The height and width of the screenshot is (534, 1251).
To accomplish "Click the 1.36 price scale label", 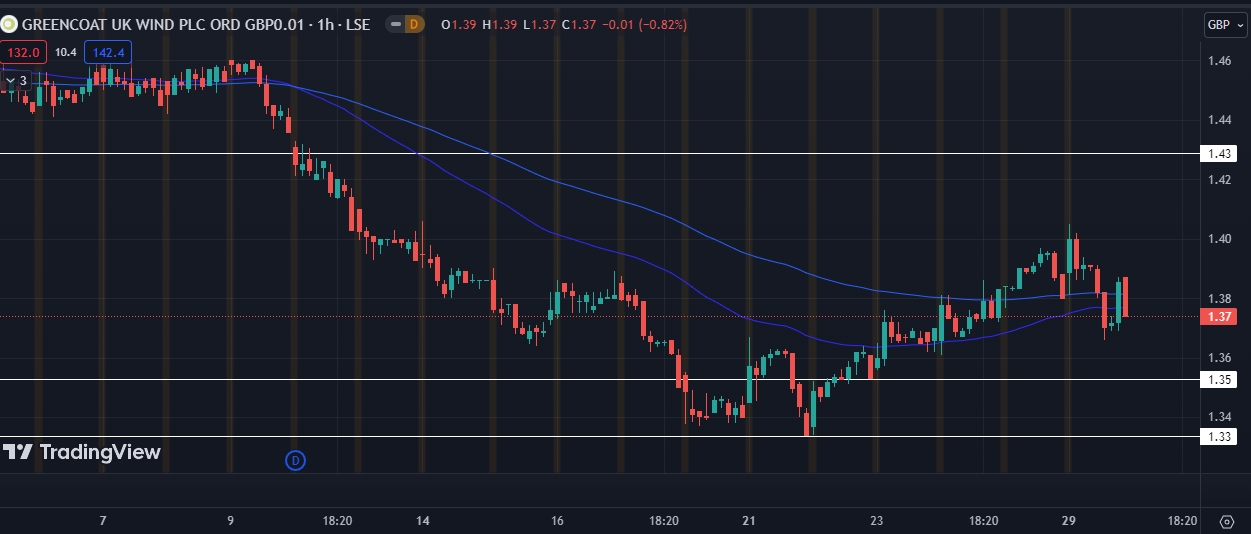I will pyautogui.click(x=1219, y=357).
